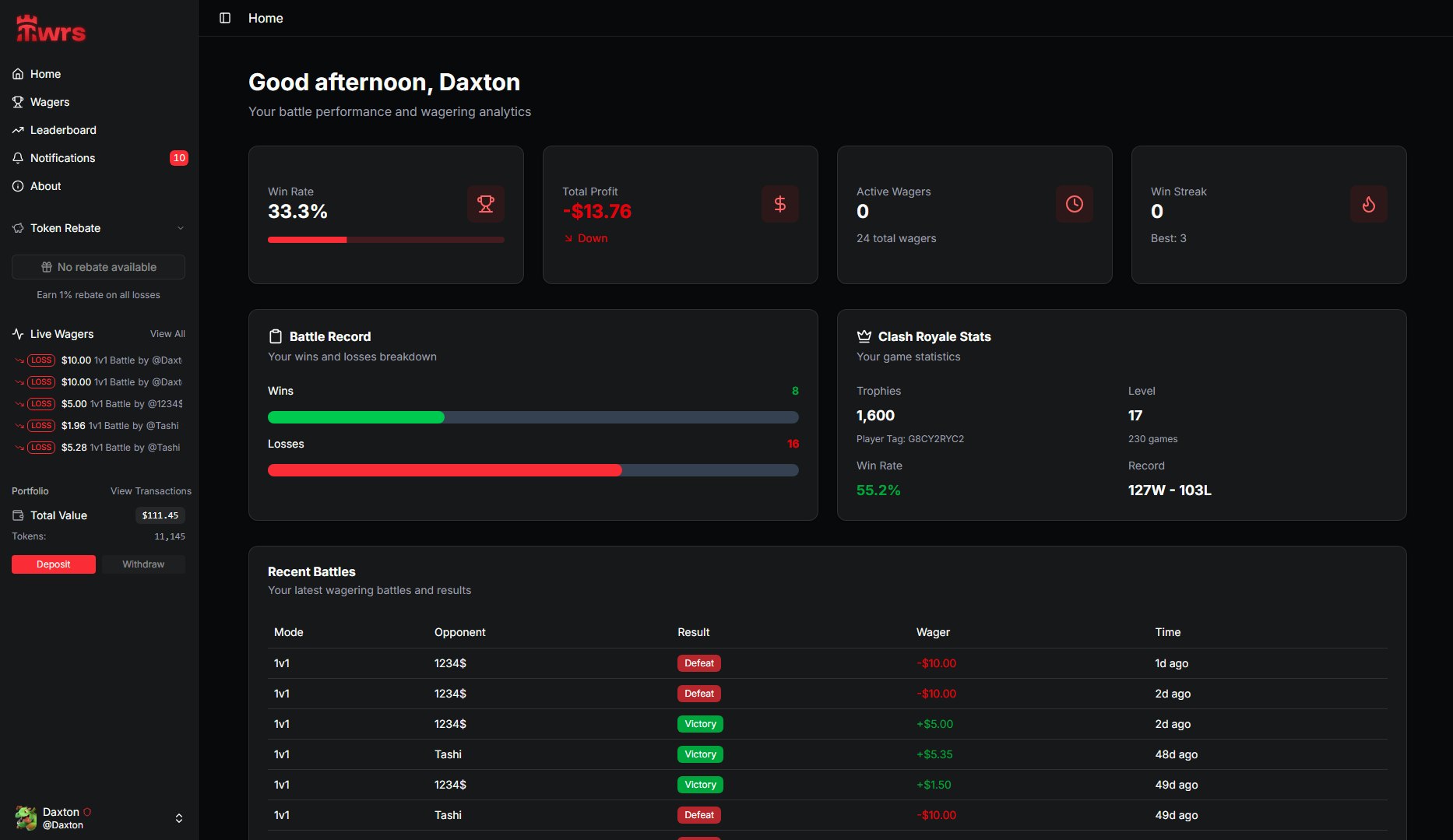The height and width of the screenshot is (840, 1453).
Task: Click the flame icon on Win Streak card
Action: coord(1369,204)
